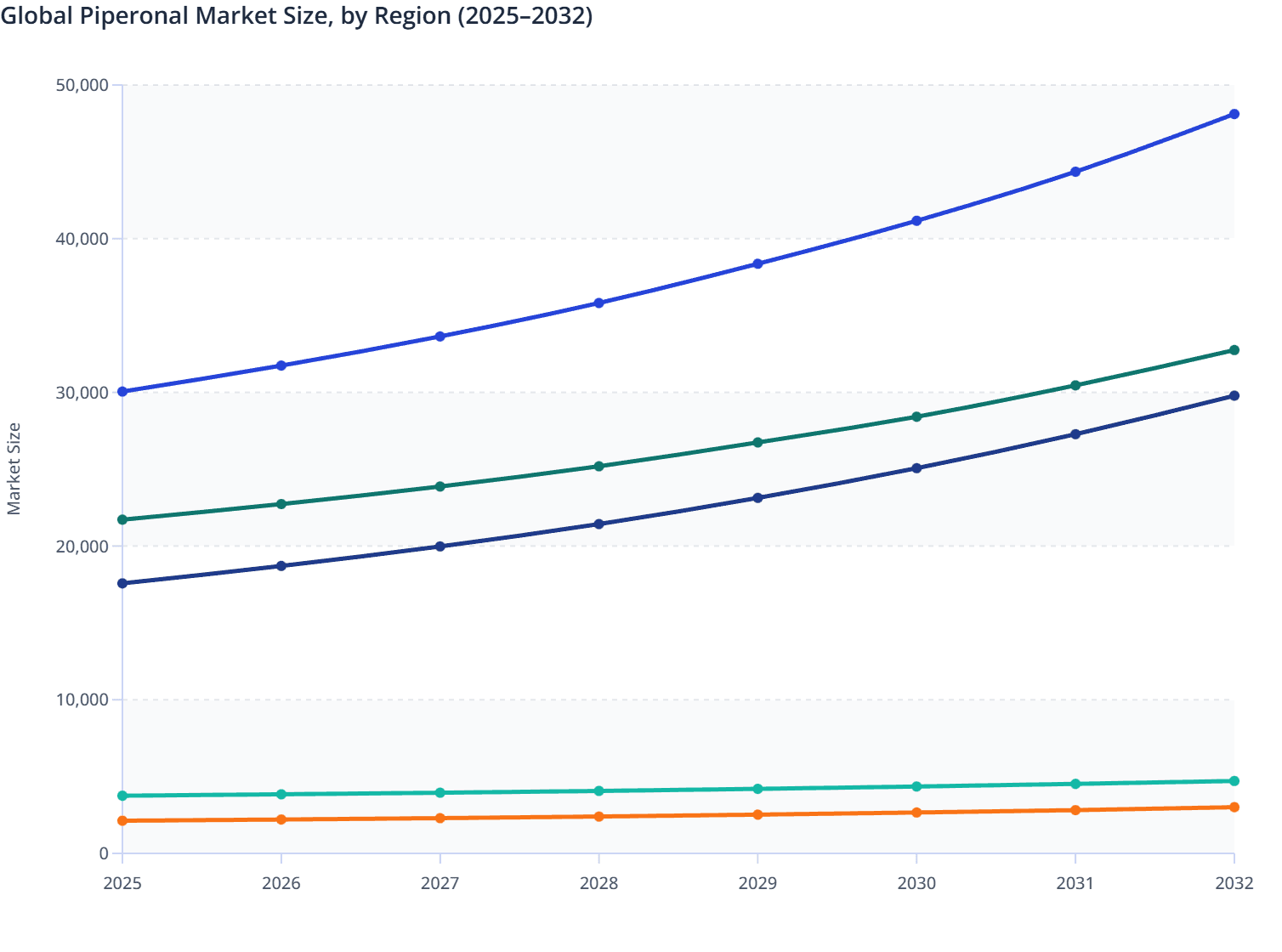Click the blue line's 2029 marker

(x=757, y=263)
